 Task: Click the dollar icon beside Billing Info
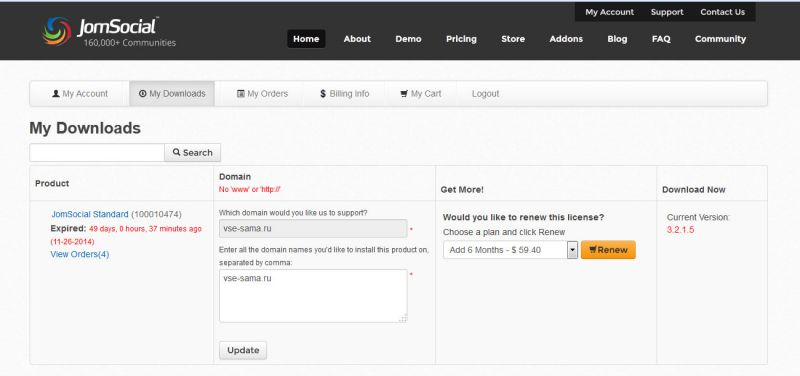point(323,94)
